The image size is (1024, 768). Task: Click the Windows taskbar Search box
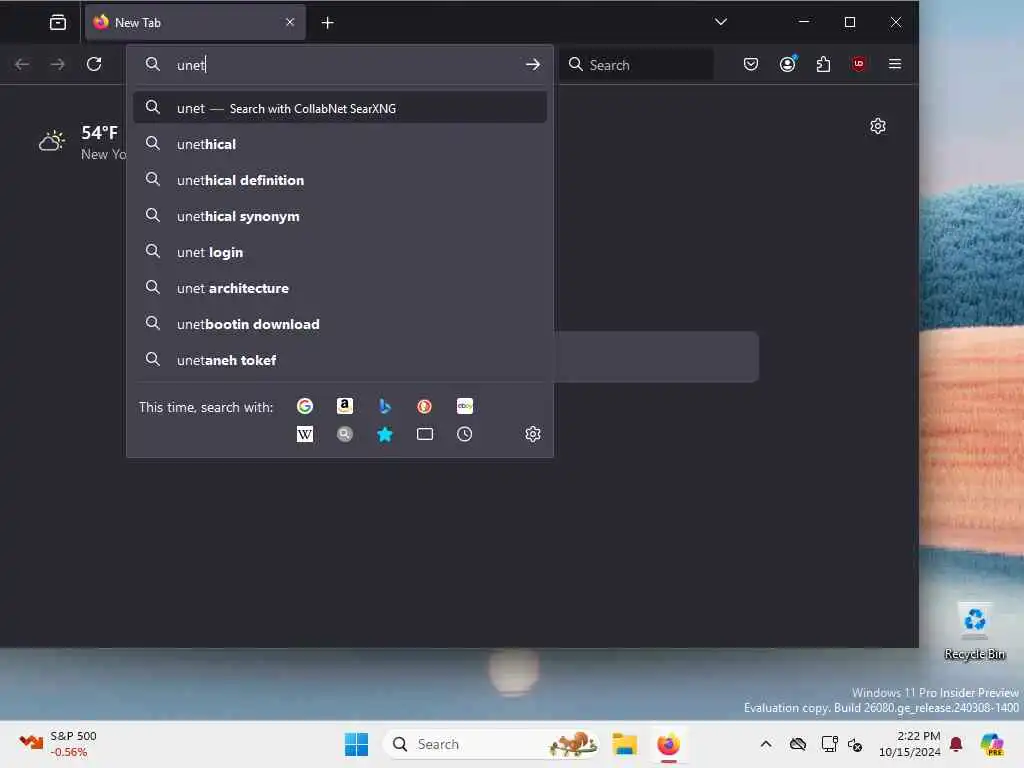pyautogui.click(x=491, y=744)
